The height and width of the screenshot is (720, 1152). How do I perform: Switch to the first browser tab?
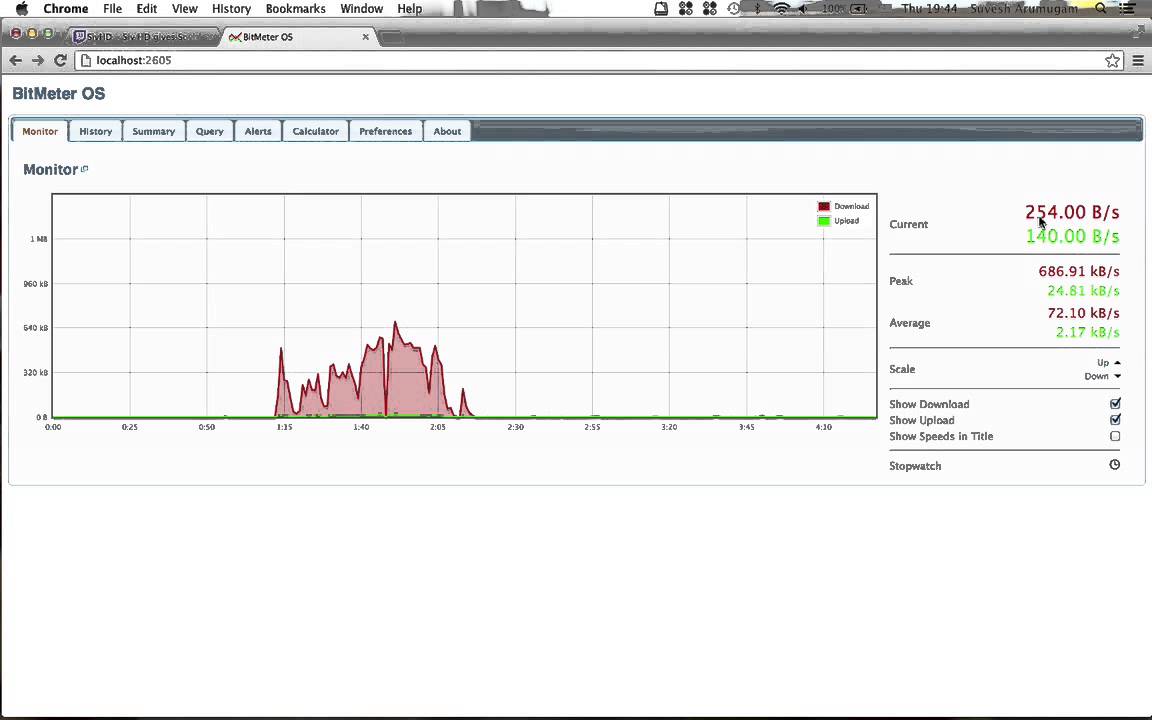(x=143, y=37)
